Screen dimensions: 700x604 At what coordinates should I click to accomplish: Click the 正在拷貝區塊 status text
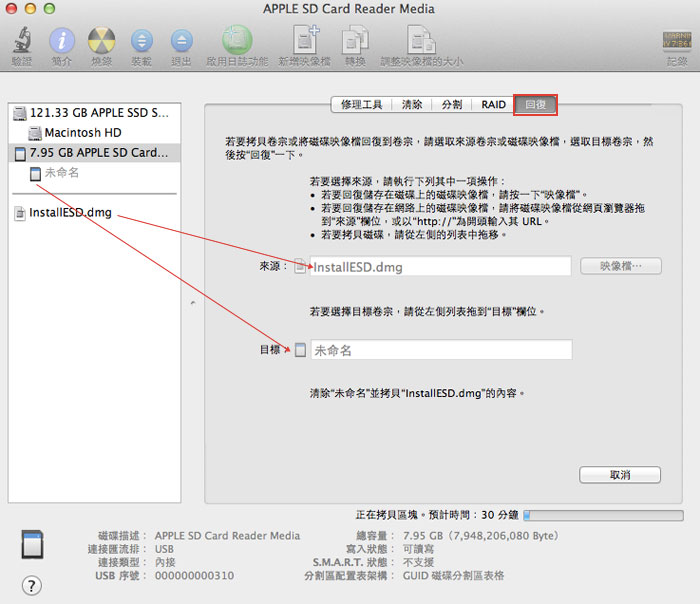pos(437,515)
